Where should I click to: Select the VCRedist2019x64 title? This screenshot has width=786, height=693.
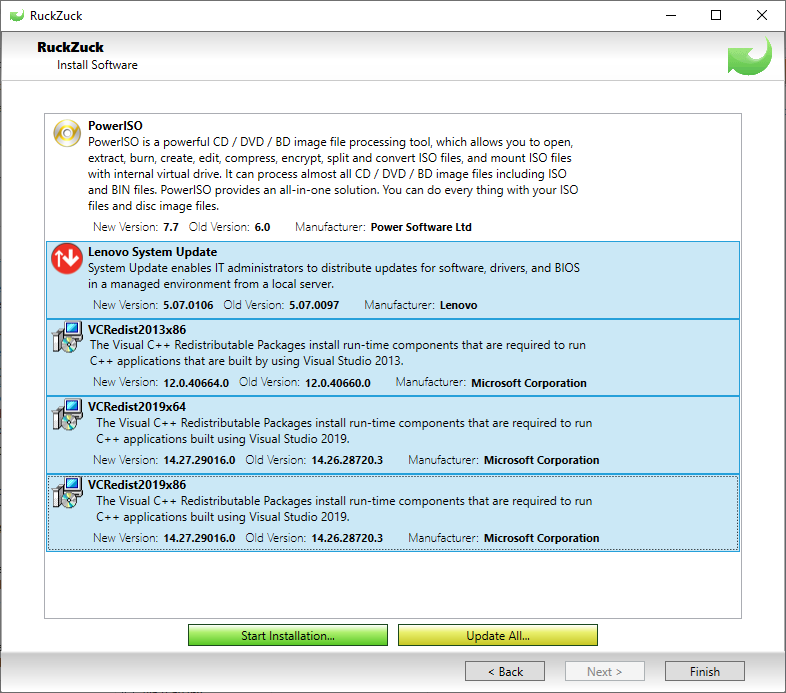pos(137,407)
